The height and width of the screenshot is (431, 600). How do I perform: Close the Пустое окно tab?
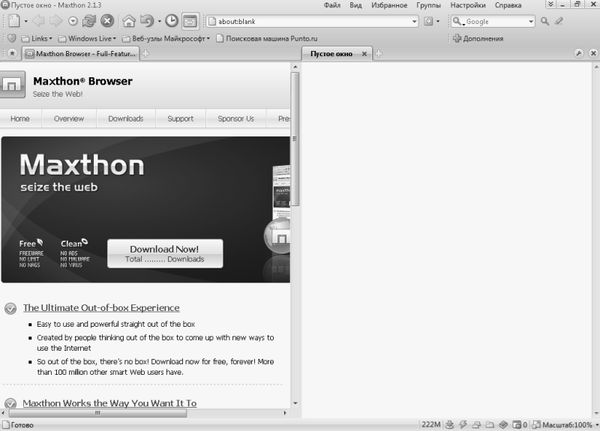click(x=363, y=53)
